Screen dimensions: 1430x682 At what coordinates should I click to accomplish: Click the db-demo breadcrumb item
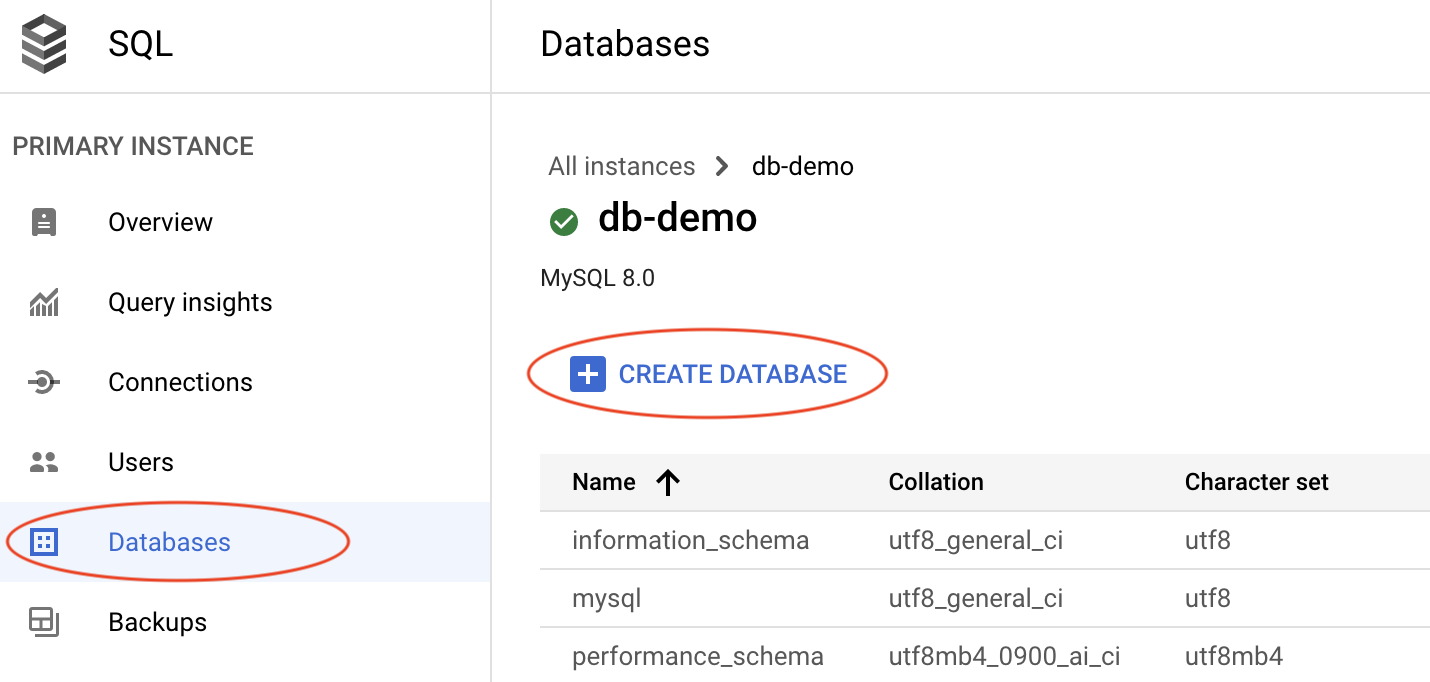tap(802, 166)
